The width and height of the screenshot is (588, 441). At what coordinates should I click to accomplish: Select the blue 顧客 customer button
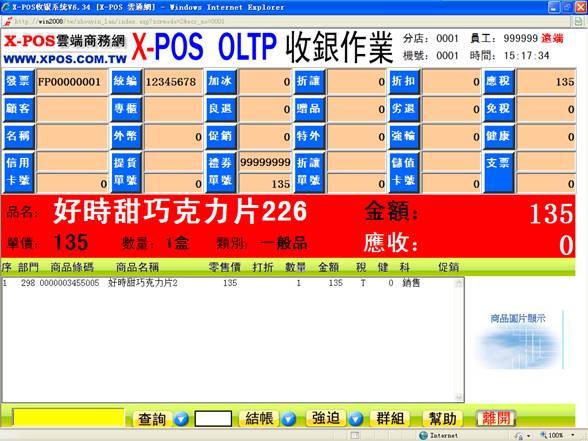[19, 109]
